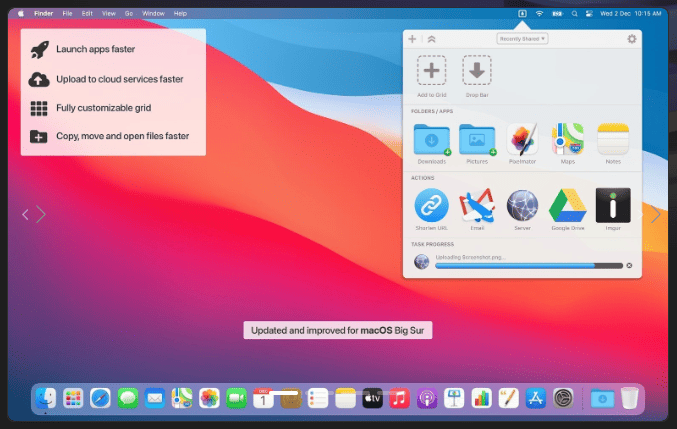The width and height of the screenshot is (677, 429).
Task: Open Apple TV from the Dock
Action: tap(372, 398)
